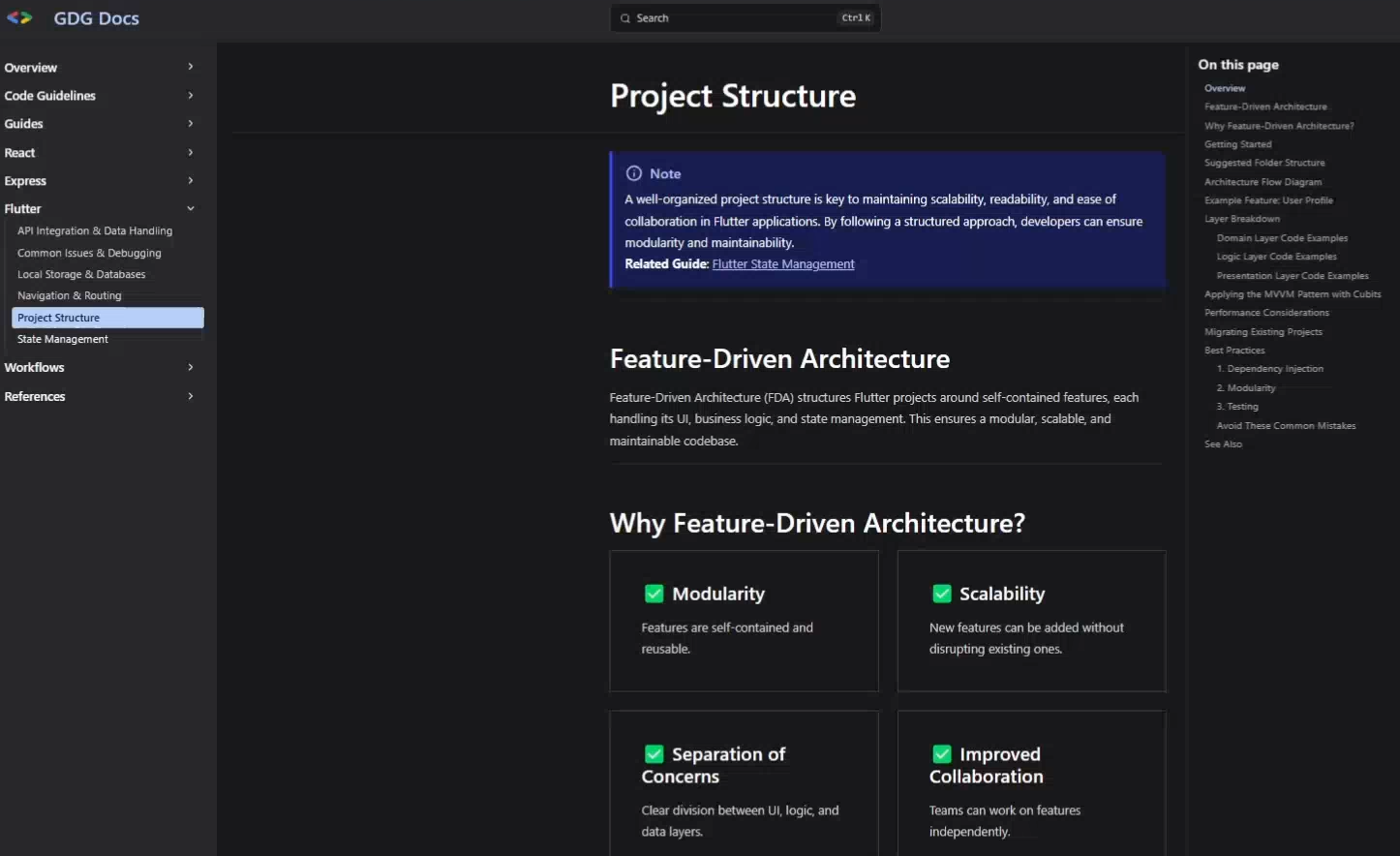Viewport: 1400px width, 856px height.
Task: Expand the Workflows section chevron
Action: [191, 368]
